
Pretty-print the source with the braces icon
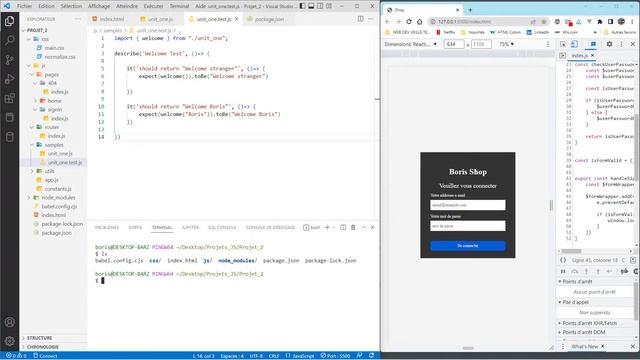coord(563,260)
